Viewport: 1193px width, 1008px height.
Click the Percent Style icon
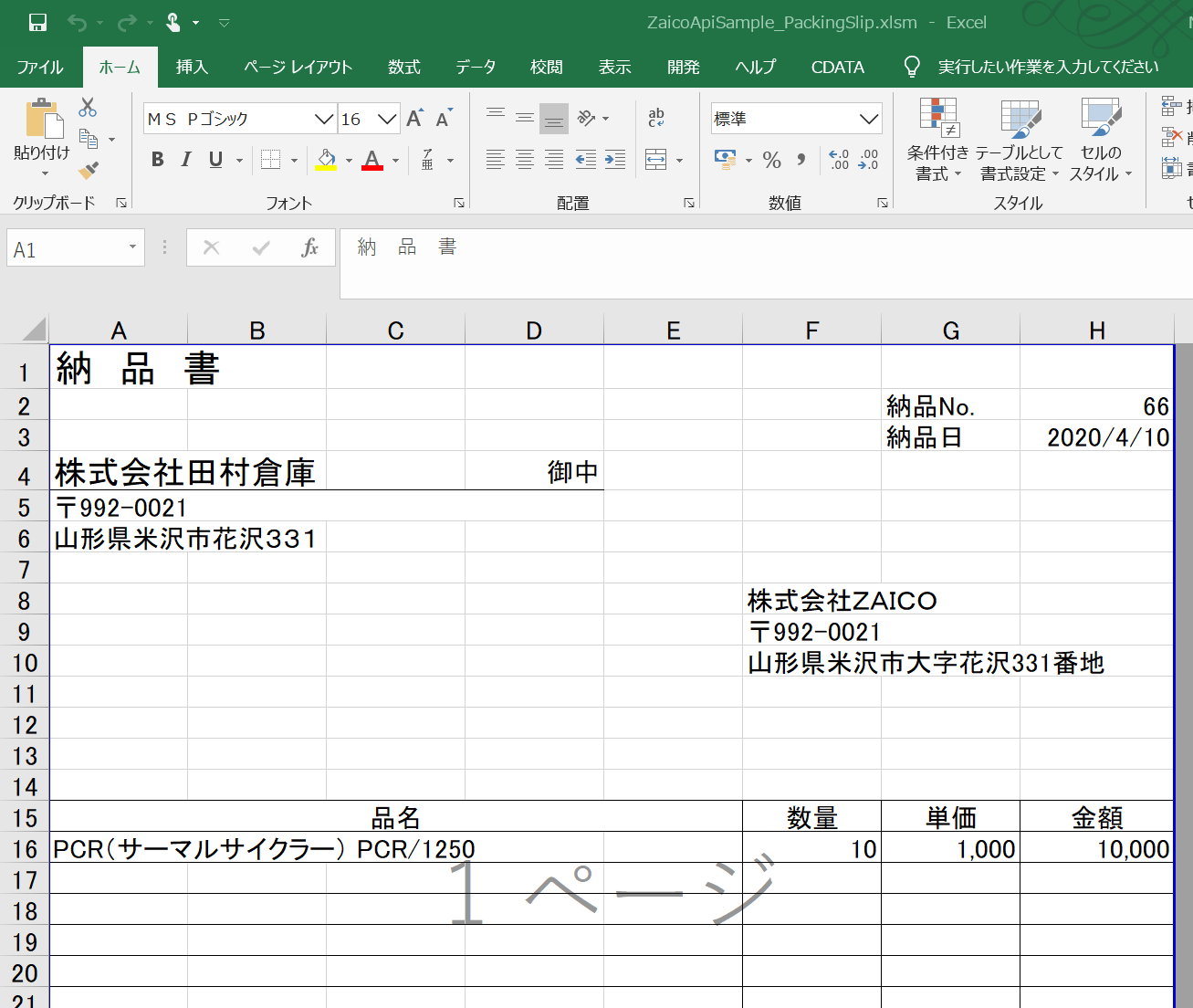[x=772, y=161]
